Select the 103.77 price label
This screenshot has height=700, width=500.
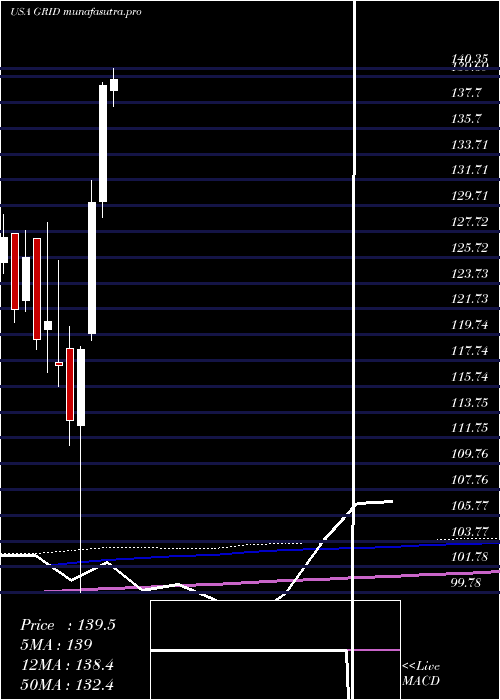pyautogui.click(x=470, y=532)
